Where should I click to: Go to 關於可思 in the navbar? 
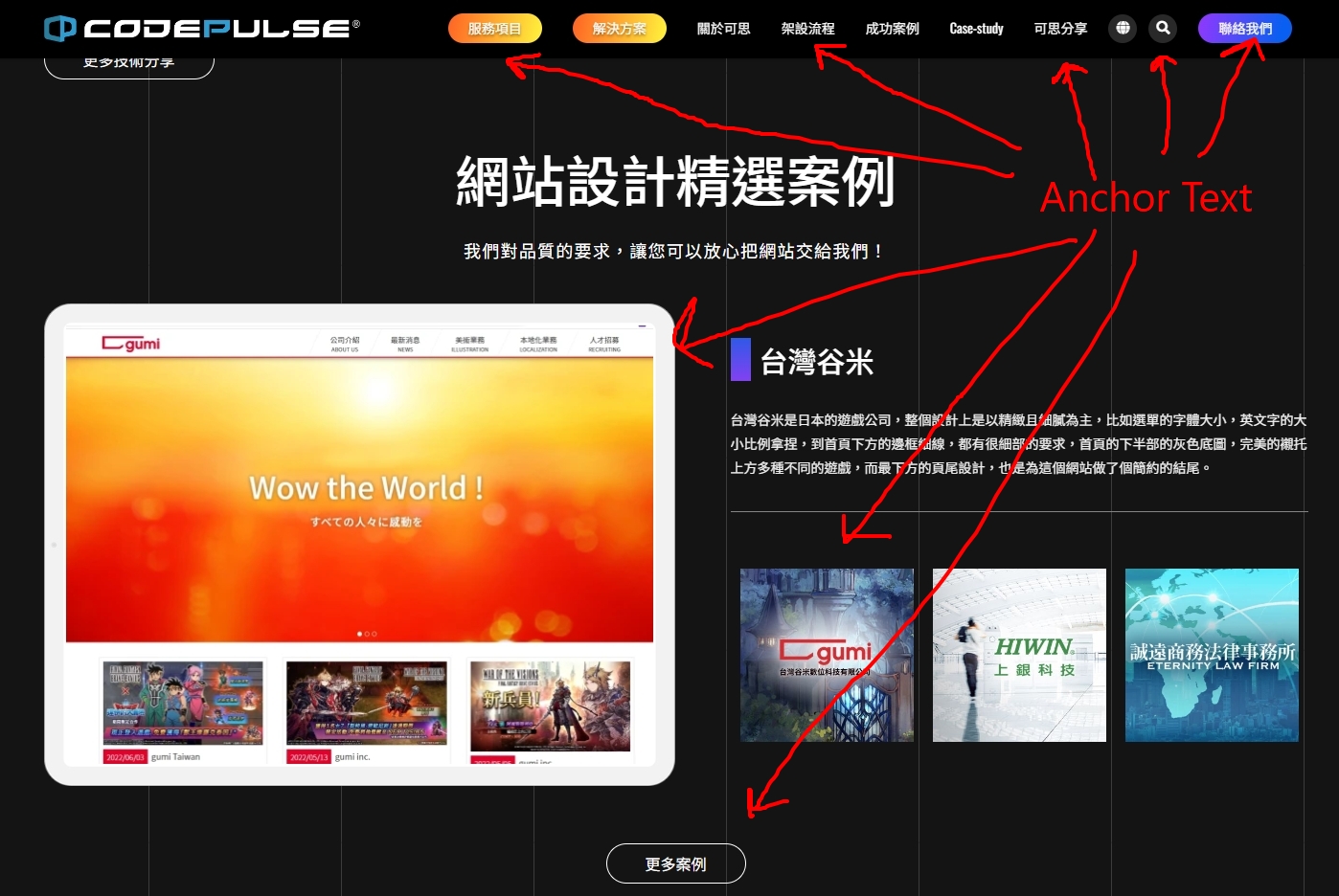point(723,29)
